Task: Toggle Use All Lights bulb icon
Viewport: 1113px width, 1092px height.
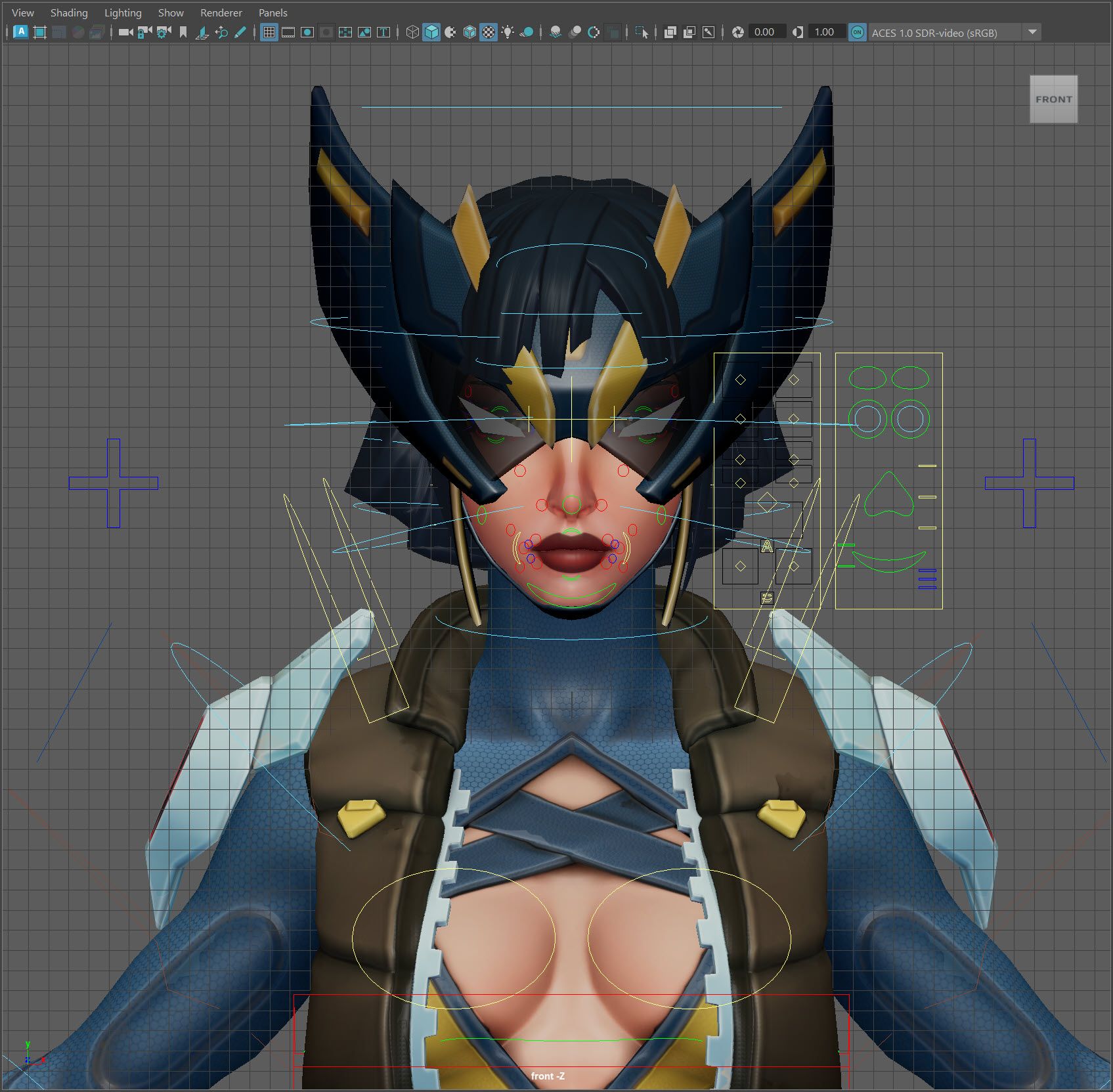Action: pos(508,32)
